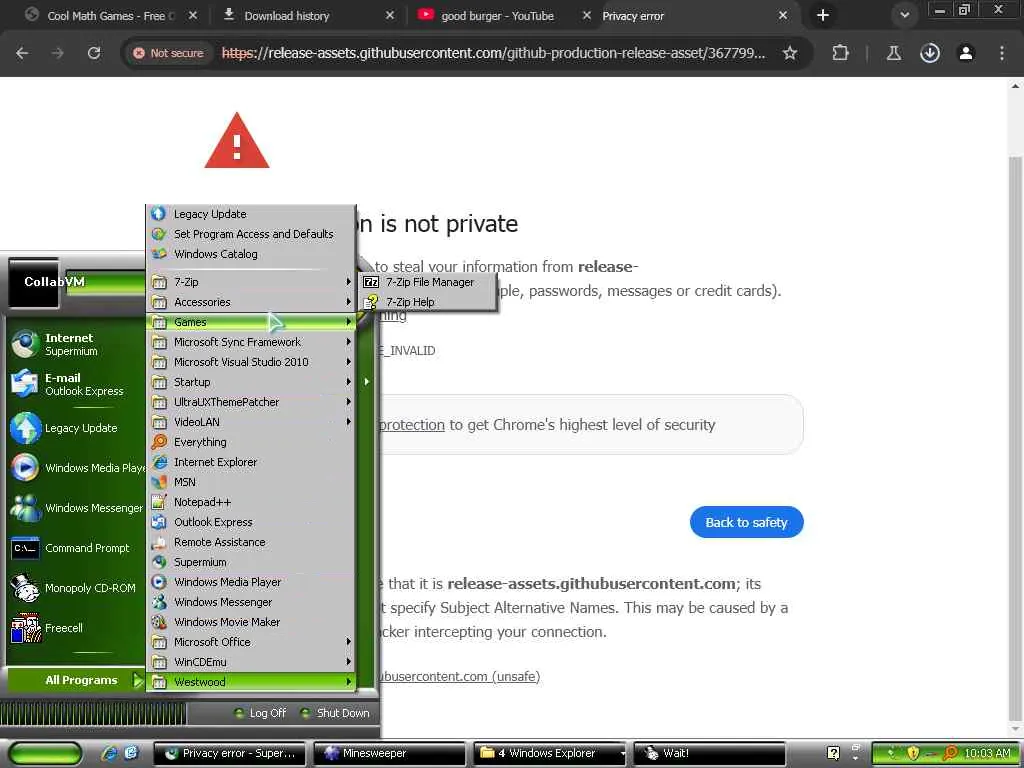Switch to good burger YouTube tab
This screenshot has width=1024, height=768.
pyautogui.click(x=503, y=16)
